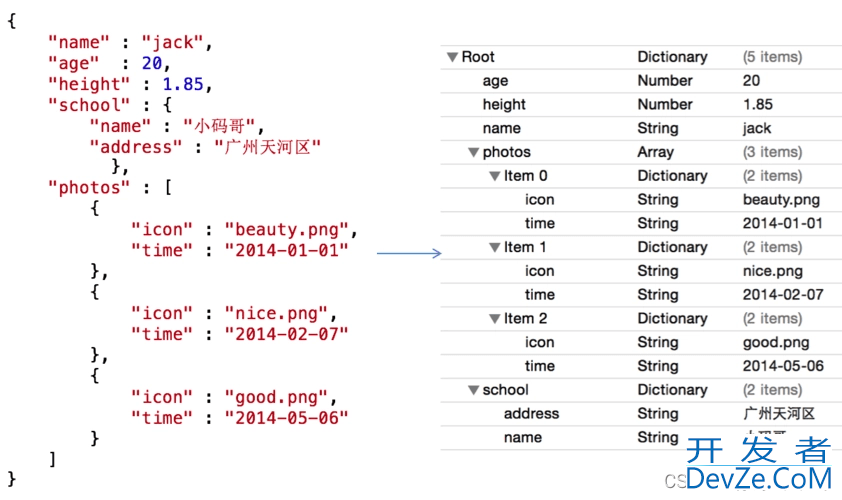Click "age" key in the JSON code

pos(73,63)
